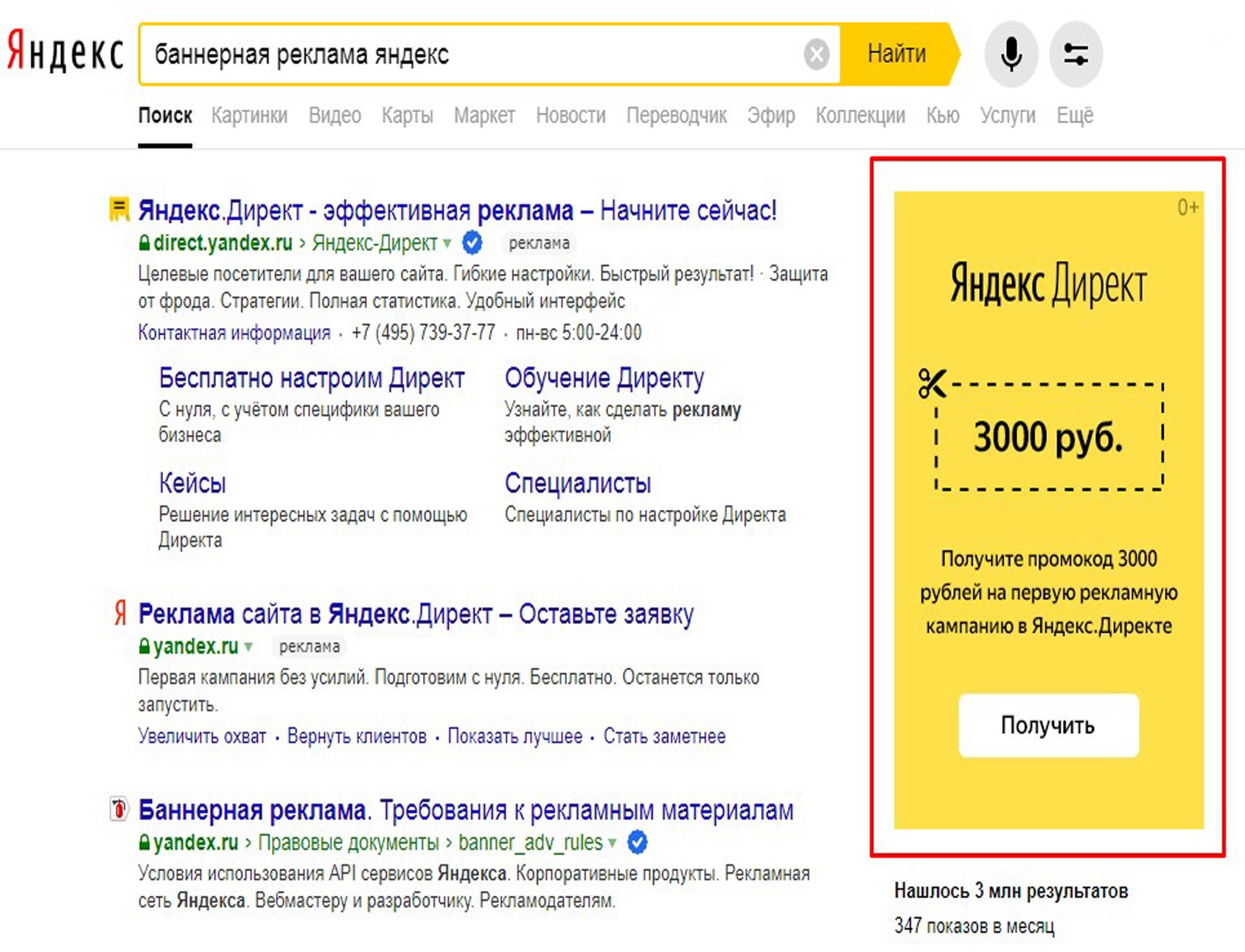Open the Контактная информация link
The image size is (1245, 952).
(234, 333)
